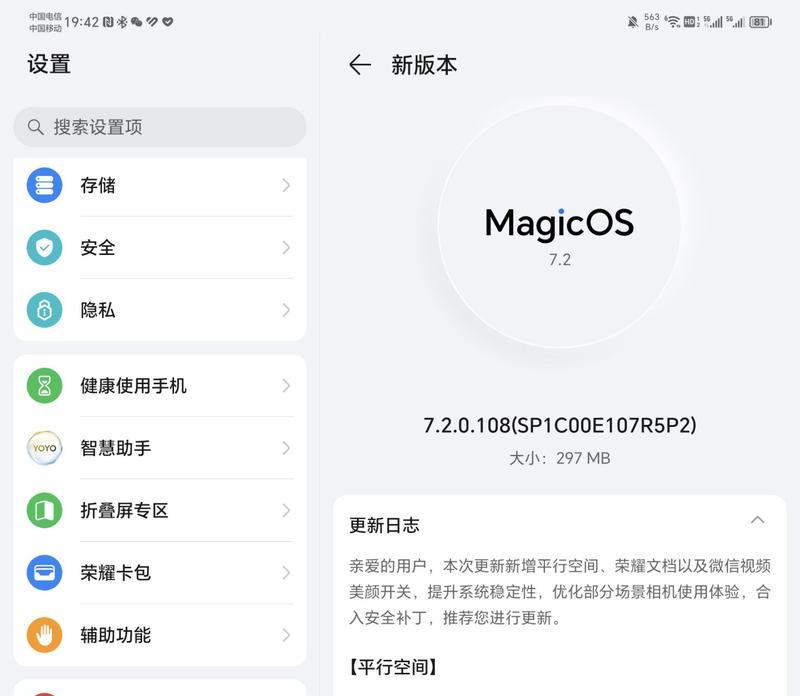Select the 安全 settings entry

(x=160, y=247)
